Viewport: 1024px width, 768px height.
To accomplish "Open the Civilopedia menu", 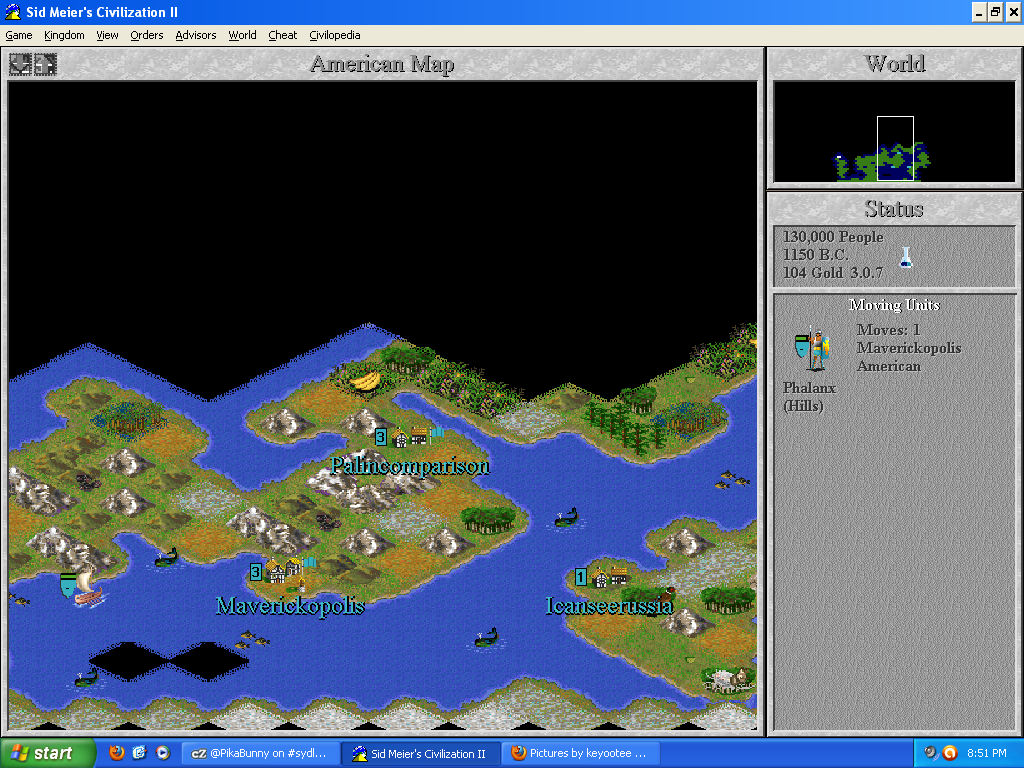I will 335,35.
